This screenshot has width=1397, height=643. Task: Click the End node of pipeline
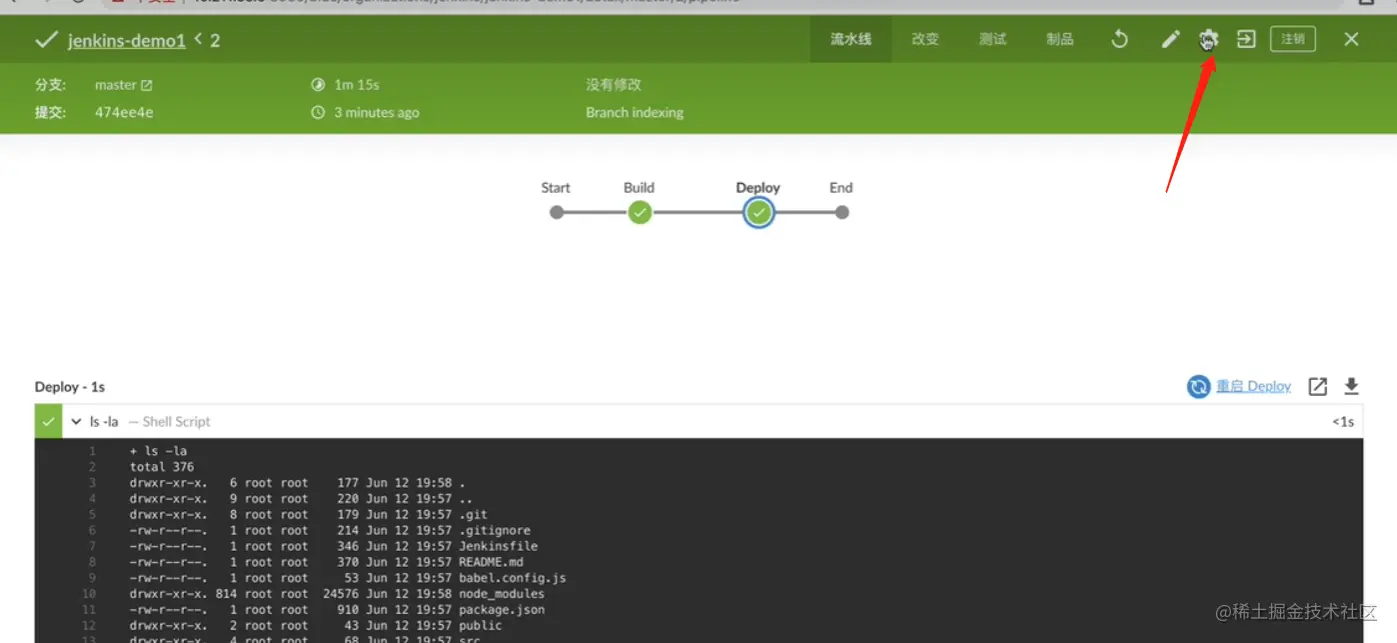click(x=842, y=212)
